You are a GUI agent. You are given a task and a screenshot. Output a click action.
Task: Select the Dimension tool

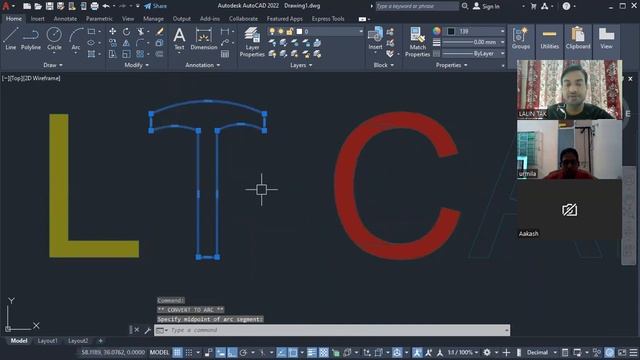coord(204,39)
